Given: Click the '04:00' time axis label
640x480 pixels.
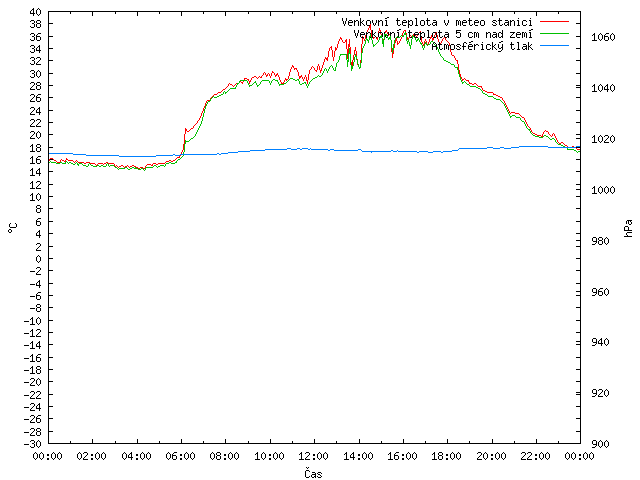Looking at the screenshot, I should click(x=136, y=456).
